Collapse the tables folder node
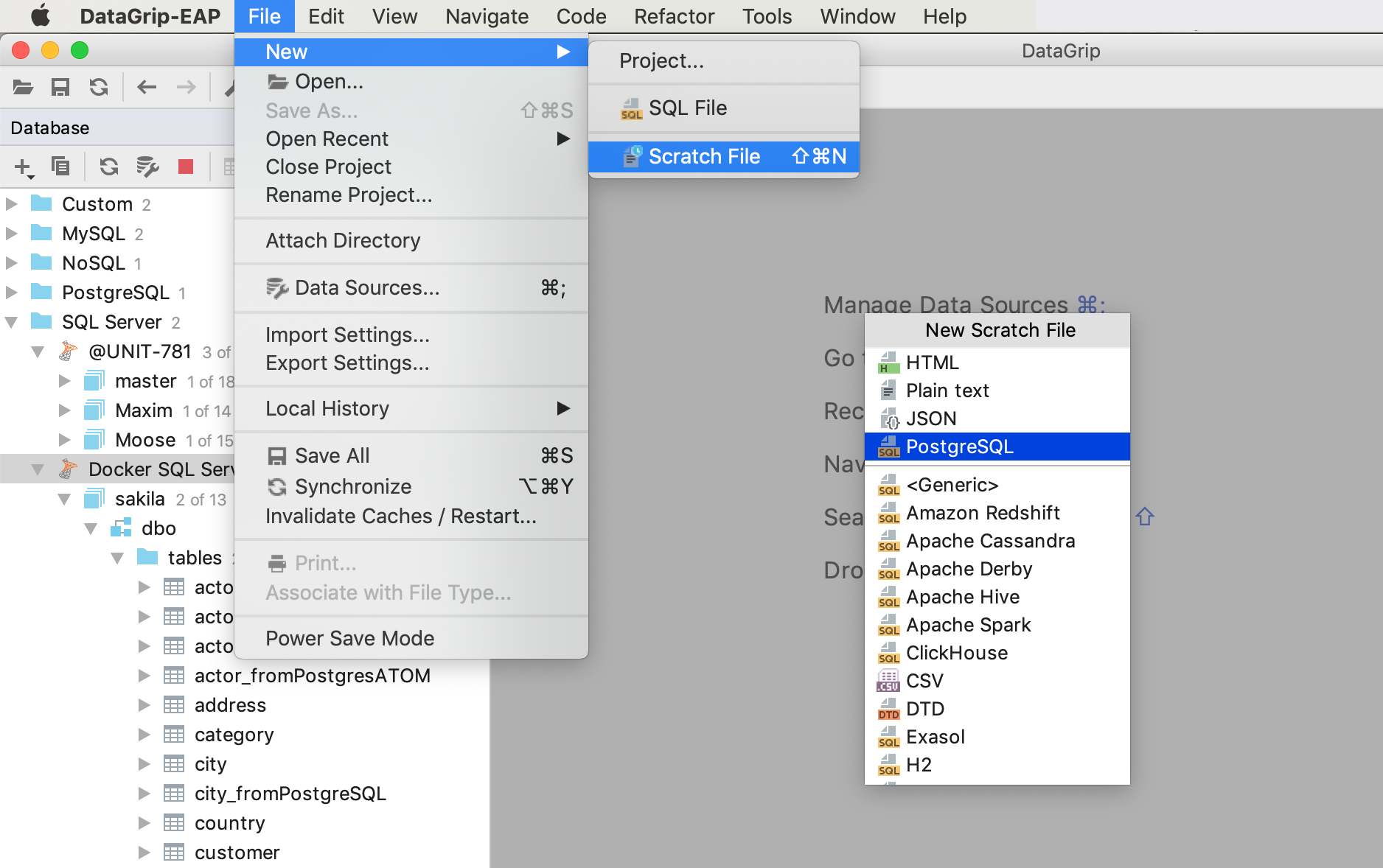The width and height of the screenshot is (1383, 868). coord(117,558)
